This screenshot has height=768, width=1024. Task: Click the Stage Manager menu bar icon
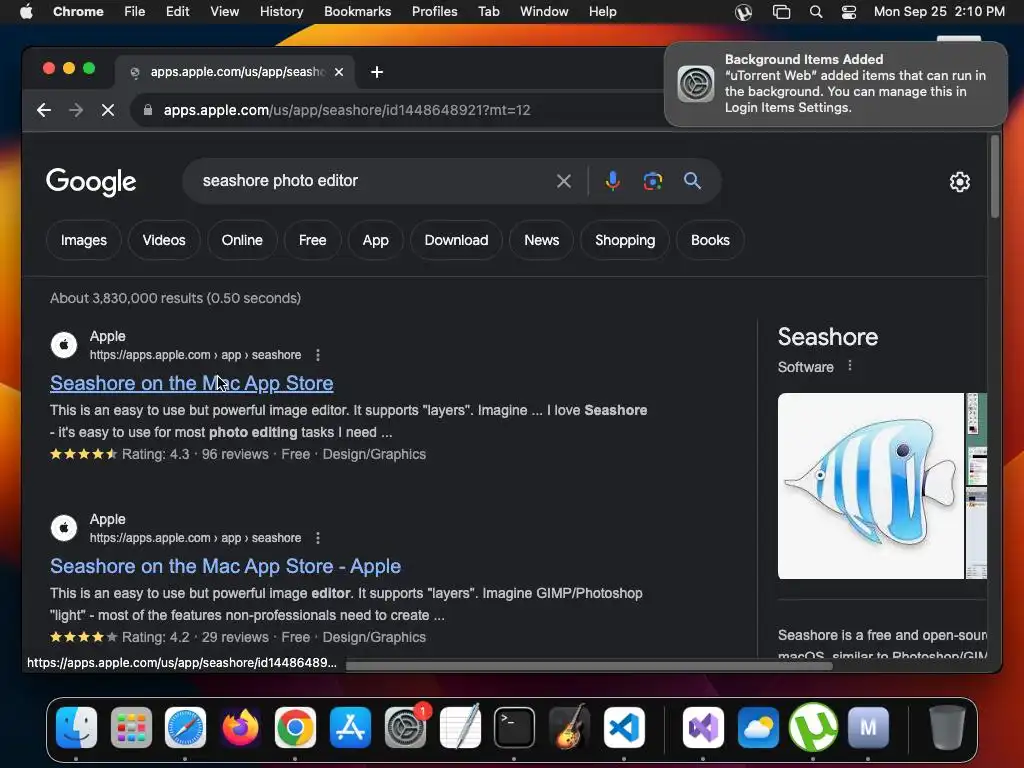[x=781, y=12]
